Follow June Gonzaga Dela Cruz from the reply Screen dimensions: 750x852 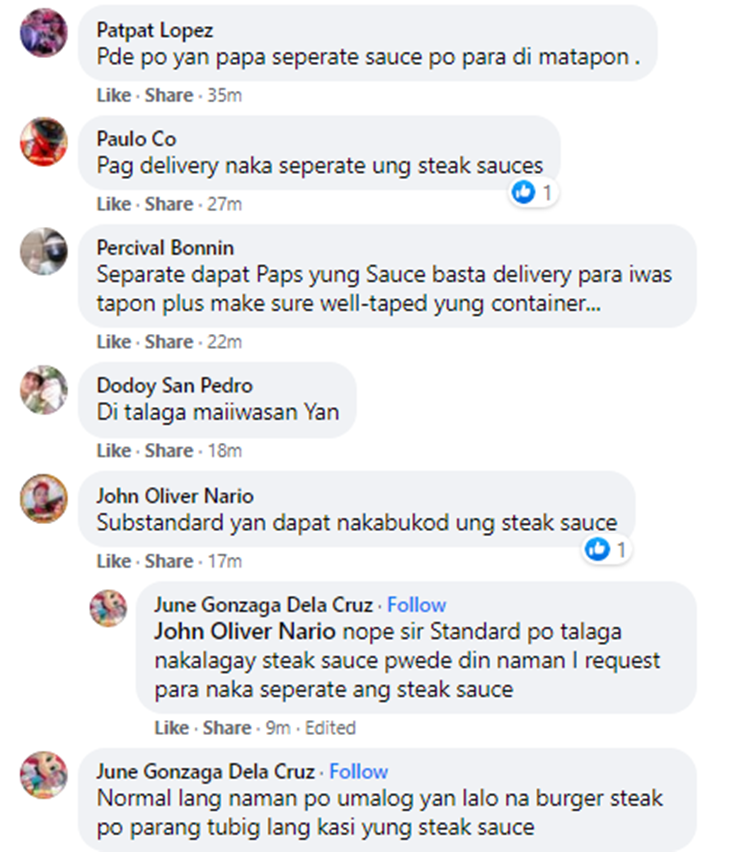click(x=416, y=605)
